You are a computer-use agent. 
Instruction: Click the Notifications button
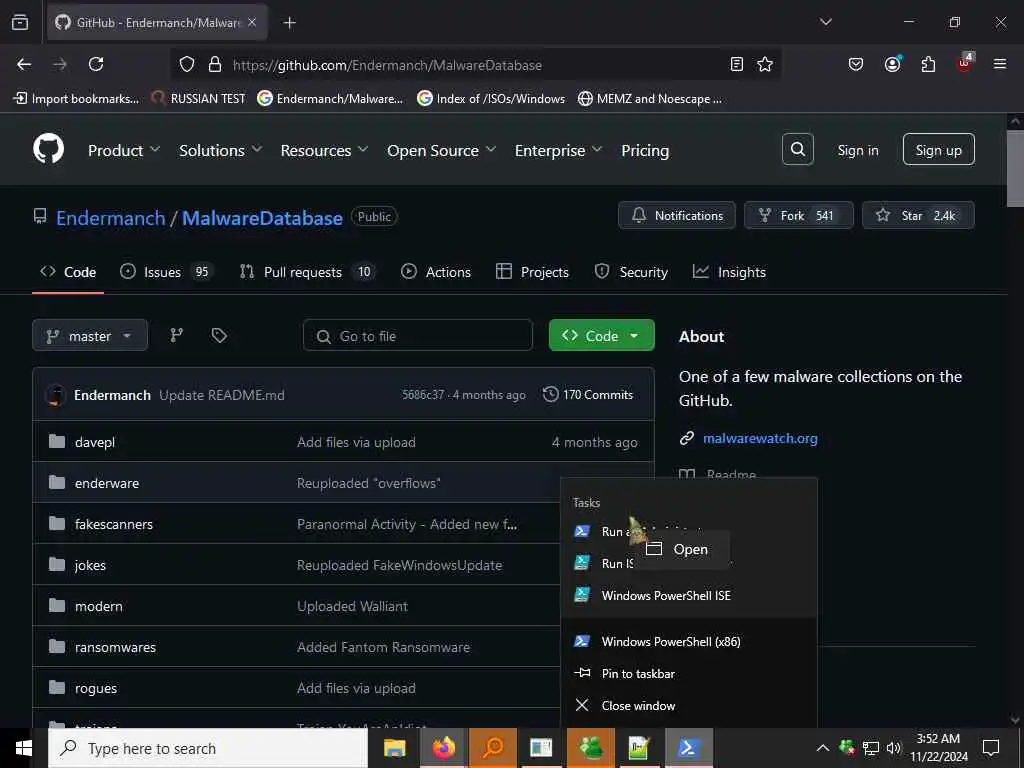pyautogui.click(x=677, y=216)
